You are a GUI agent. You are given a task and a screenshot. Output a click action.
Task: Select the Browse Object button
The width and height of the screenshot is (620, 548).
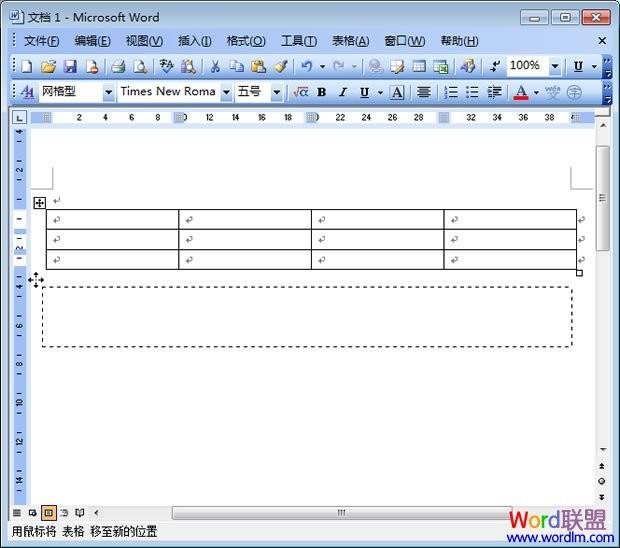(x=602, y=481)
